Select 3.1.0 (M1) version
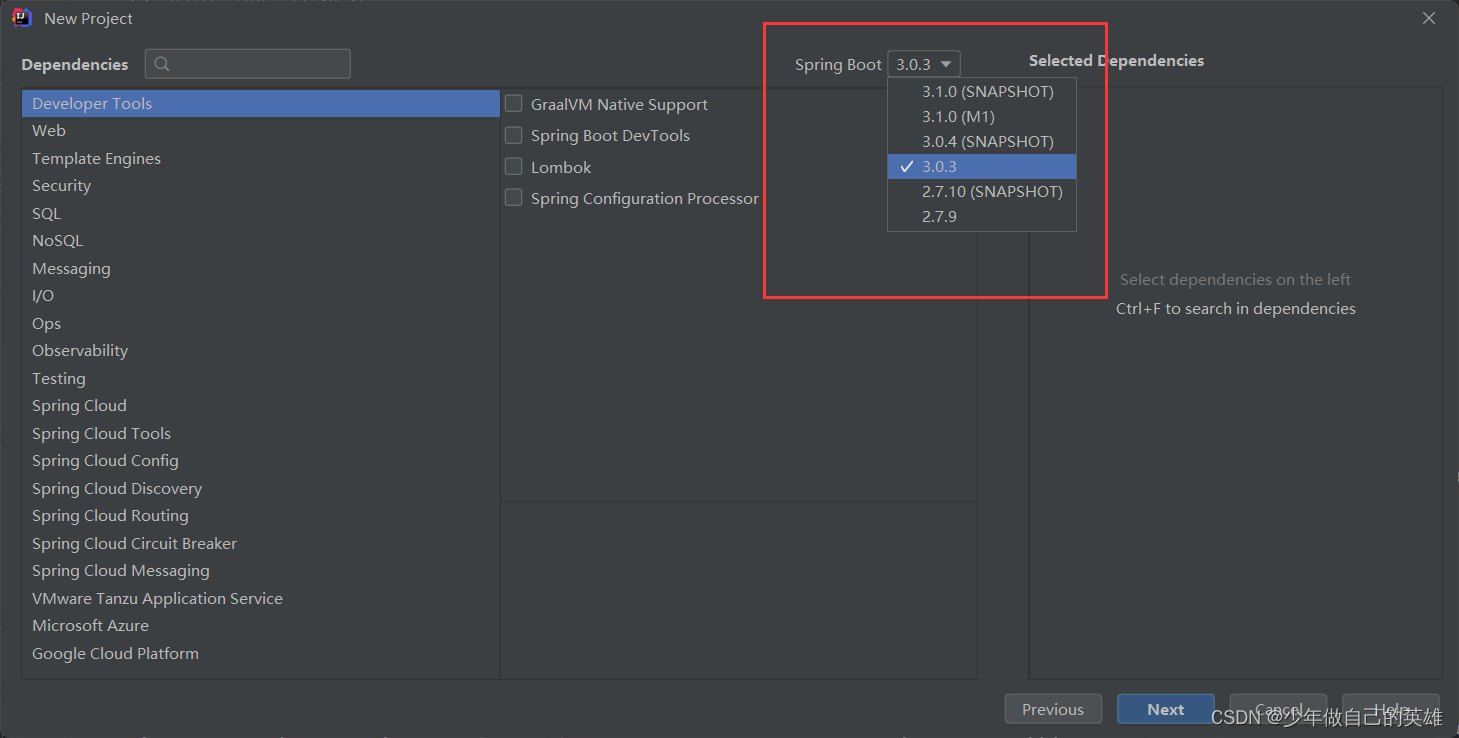1459x738 pixels. tap(982, 116)
